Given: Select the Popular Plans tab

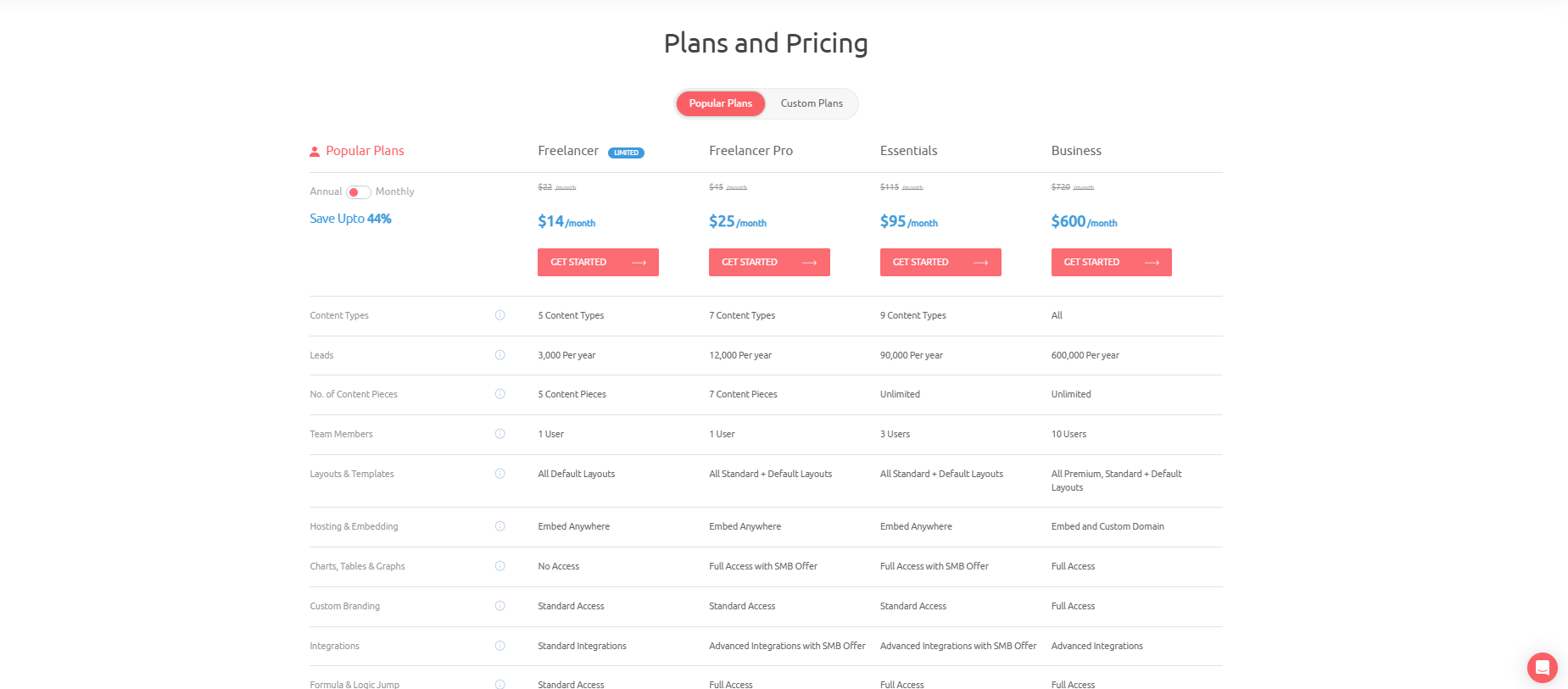Looking at the screenshot, I should [721, 103].
